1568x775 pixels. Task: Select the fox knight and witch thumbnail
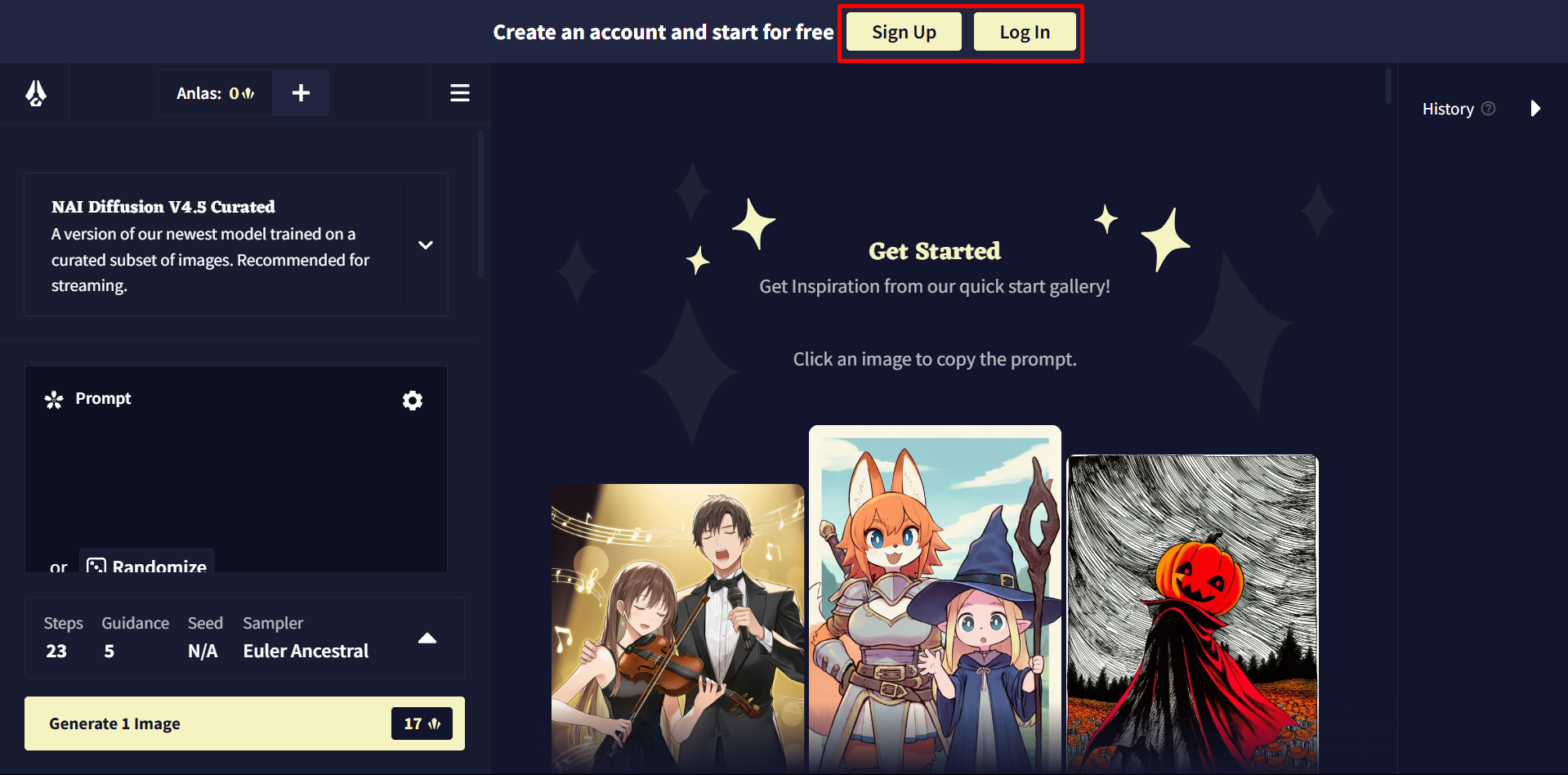(x=935, y=598)
